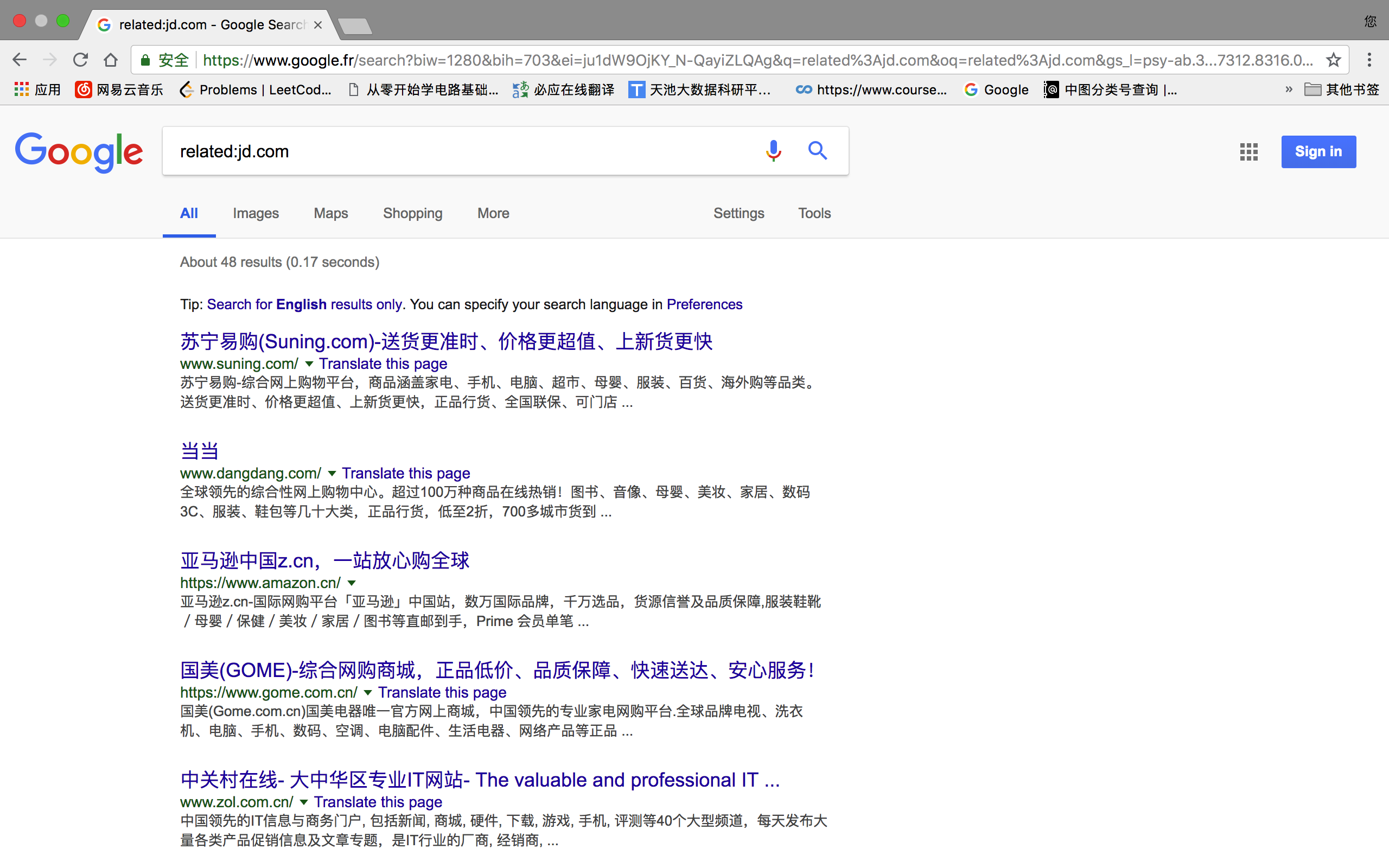Viewport: 1389px width, 868px height.
Task: Show hidden bookmarks with the chevron
Action: [1289, 90]
